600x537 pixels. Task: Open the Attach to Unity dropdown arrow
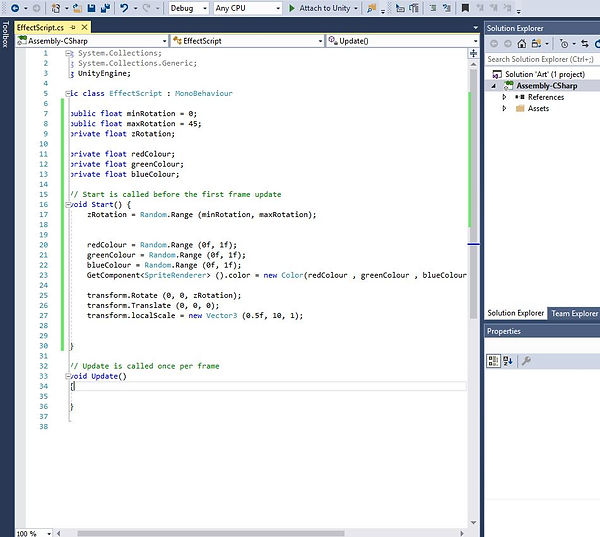coord(356,8)
